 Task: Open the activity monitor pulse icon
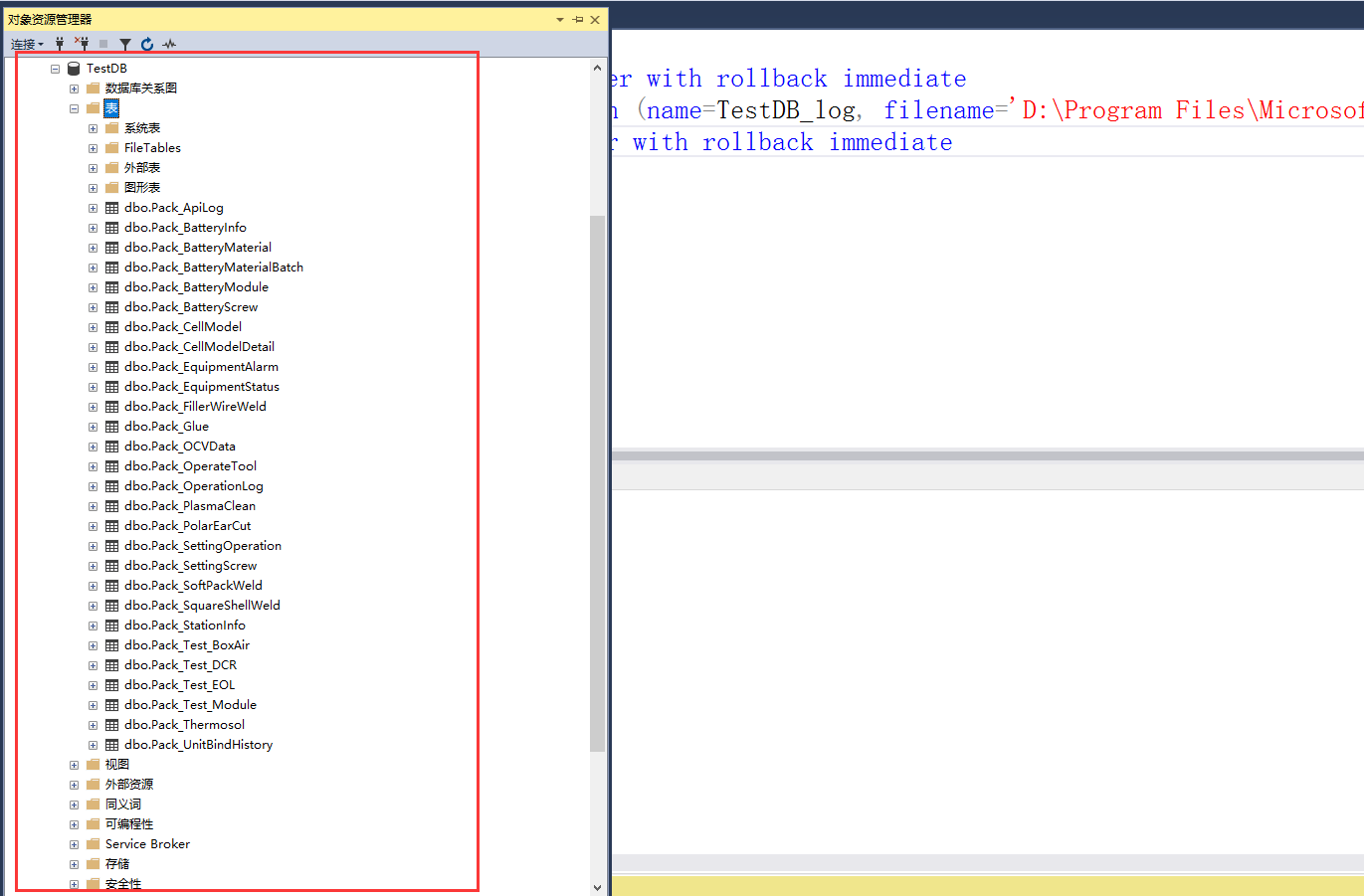coord(169,44)
